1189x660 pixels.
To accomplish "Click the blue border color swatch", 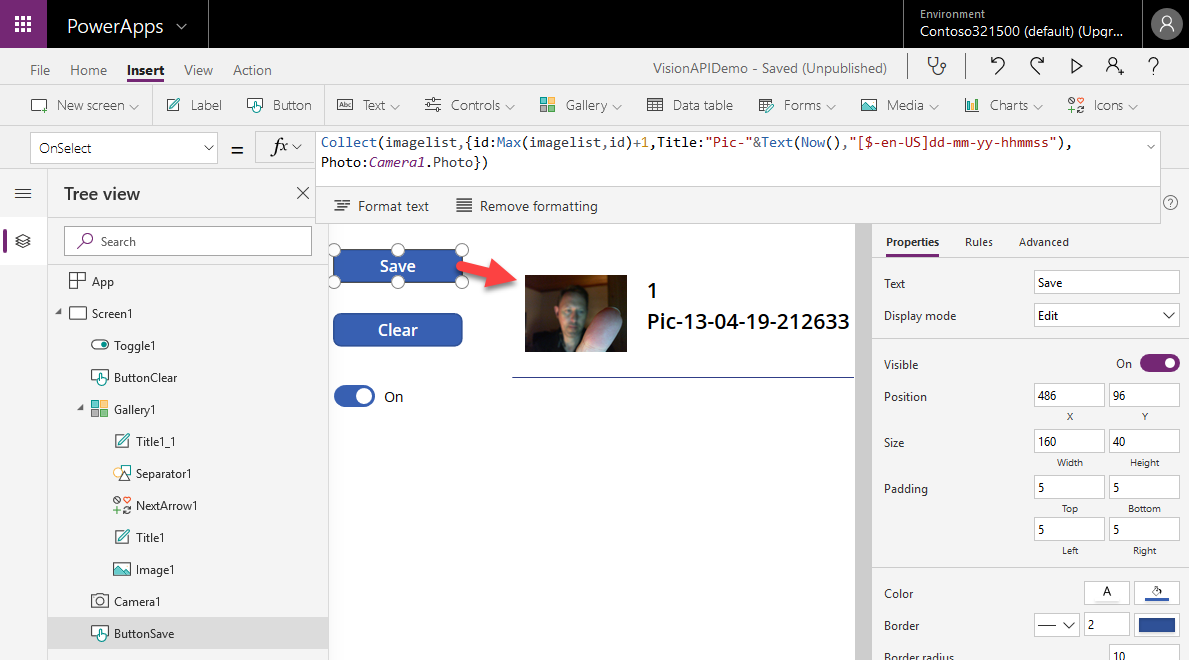I will point(1156,625).
